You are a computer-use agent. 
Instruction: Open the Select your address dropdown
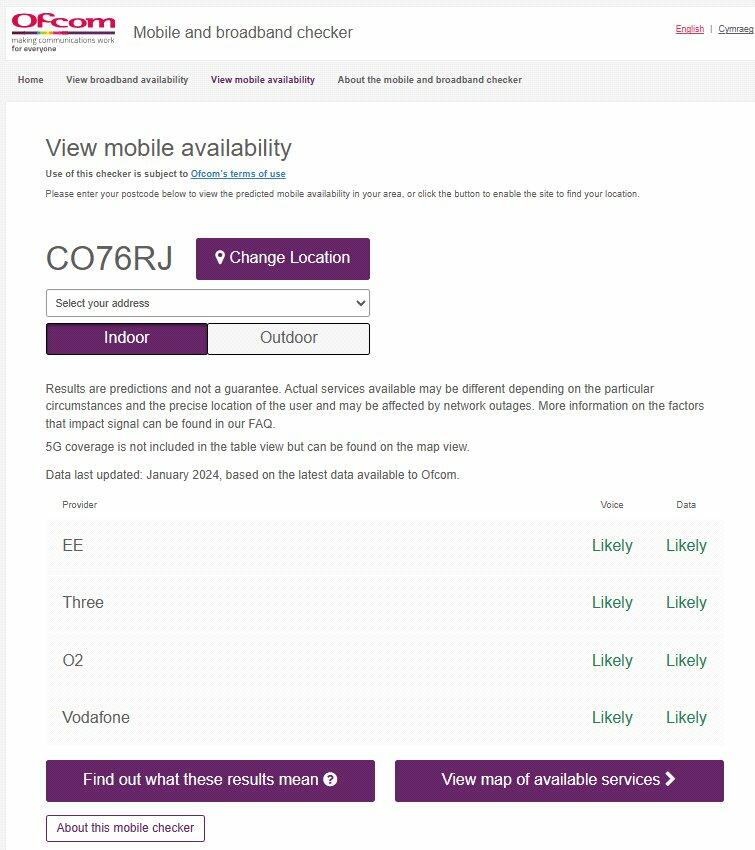point(208,303)
